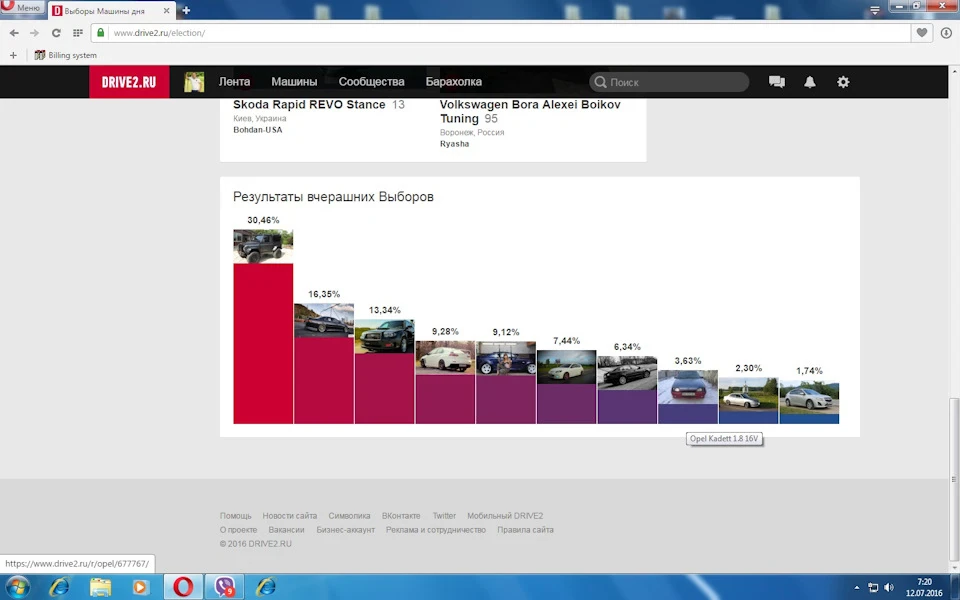Open the Windows Start button
Image resolution: width=960 pixels, height=600 pixels.
coord(17,587)
